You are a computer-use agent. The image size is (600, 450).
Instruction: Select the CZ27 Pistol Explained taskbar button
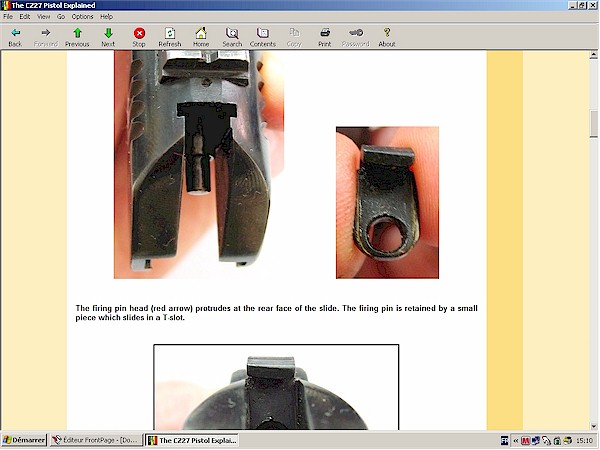pos(192,440)
